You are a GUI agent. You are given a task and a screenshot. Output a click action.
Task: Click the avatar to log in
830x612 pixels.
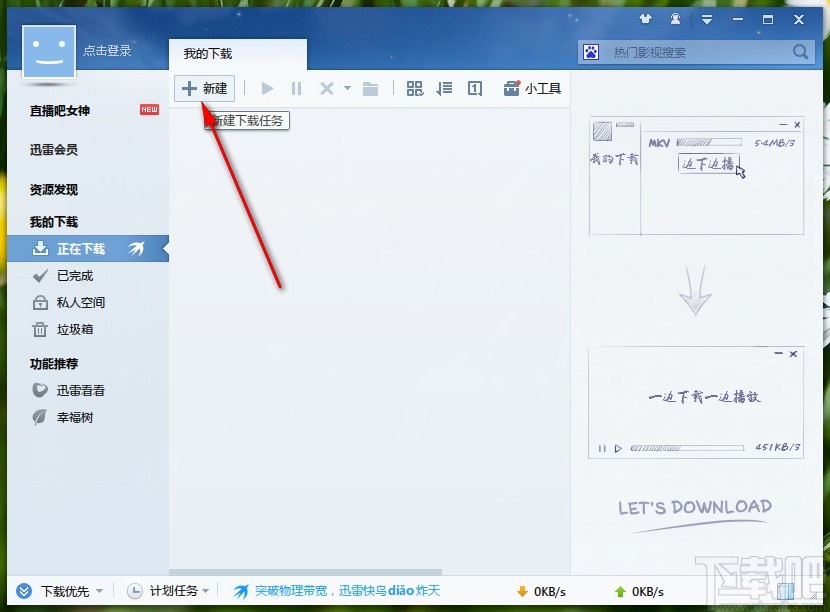(x=49, y=51)
